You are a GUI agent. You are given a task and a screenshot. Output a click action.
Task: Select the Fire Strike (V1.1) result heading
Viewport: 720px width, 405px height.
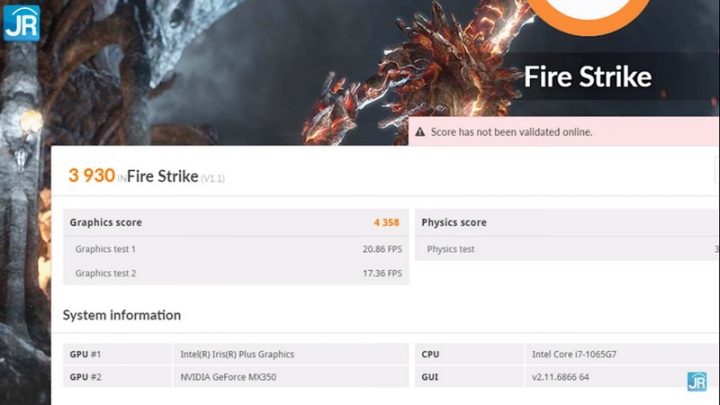[176, 177]
